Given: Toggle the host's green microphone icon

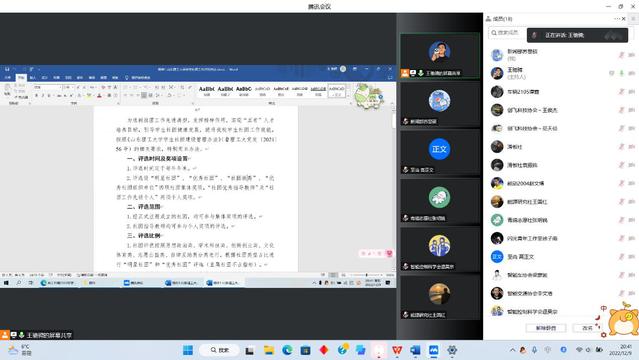Looking at the screenshot, I should coord(621,73).
